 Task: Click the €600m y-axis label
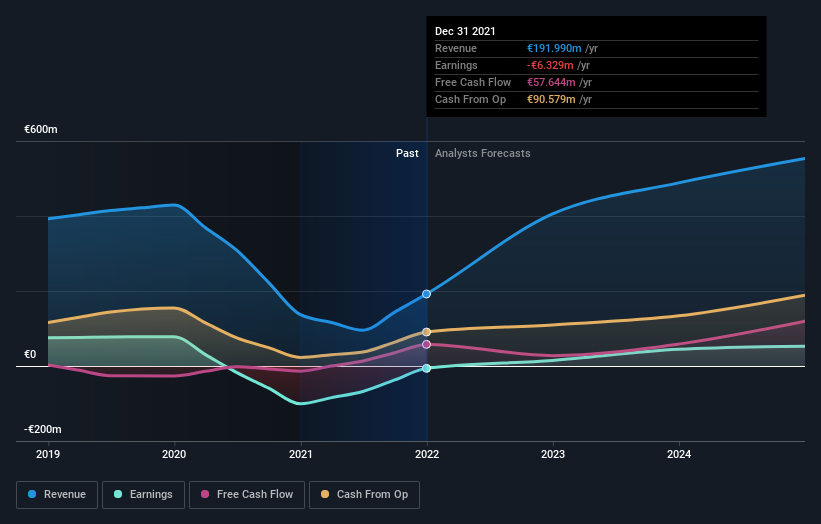click(41, 129)
